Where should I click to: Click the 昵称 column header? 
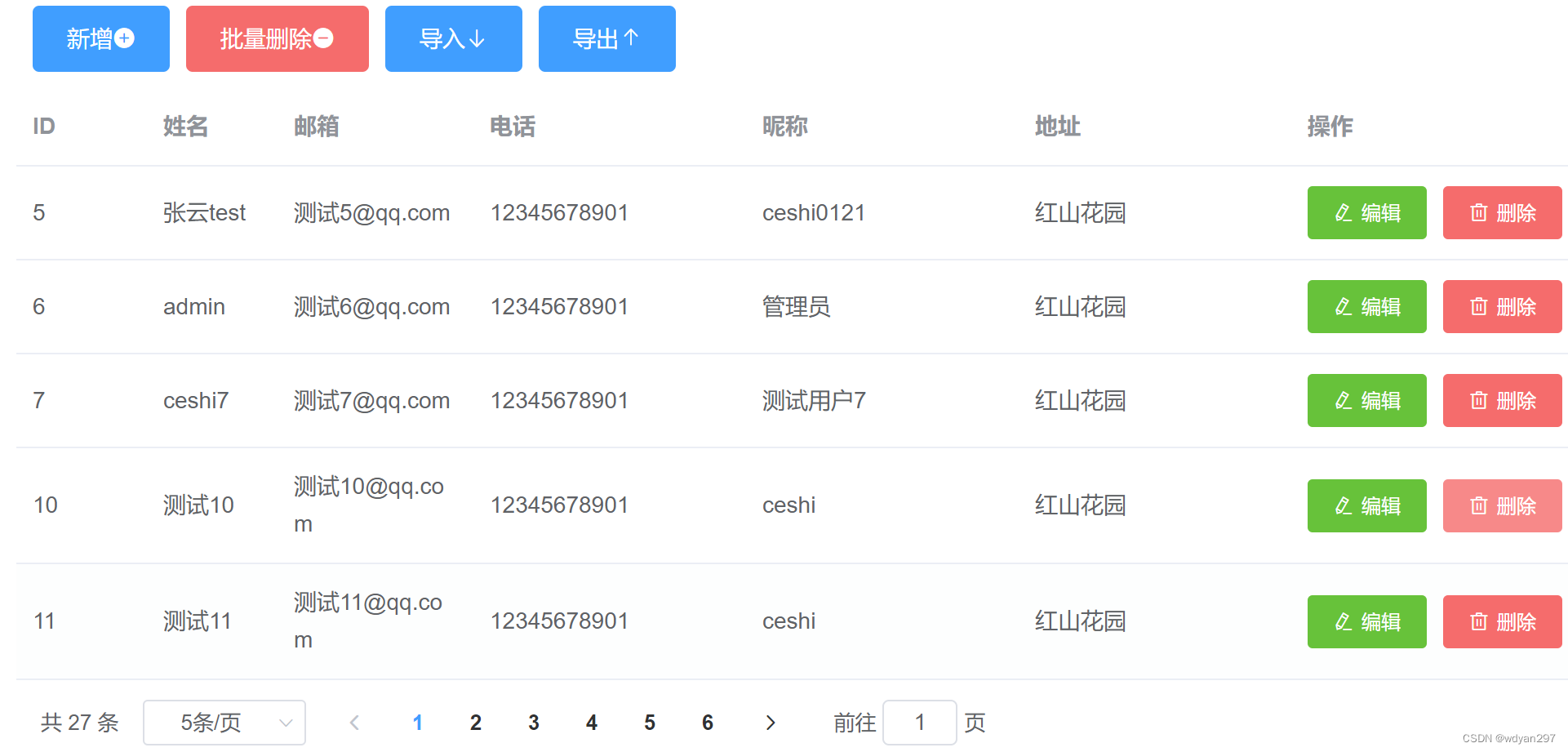pyautogui.click(x=785, y=127)
